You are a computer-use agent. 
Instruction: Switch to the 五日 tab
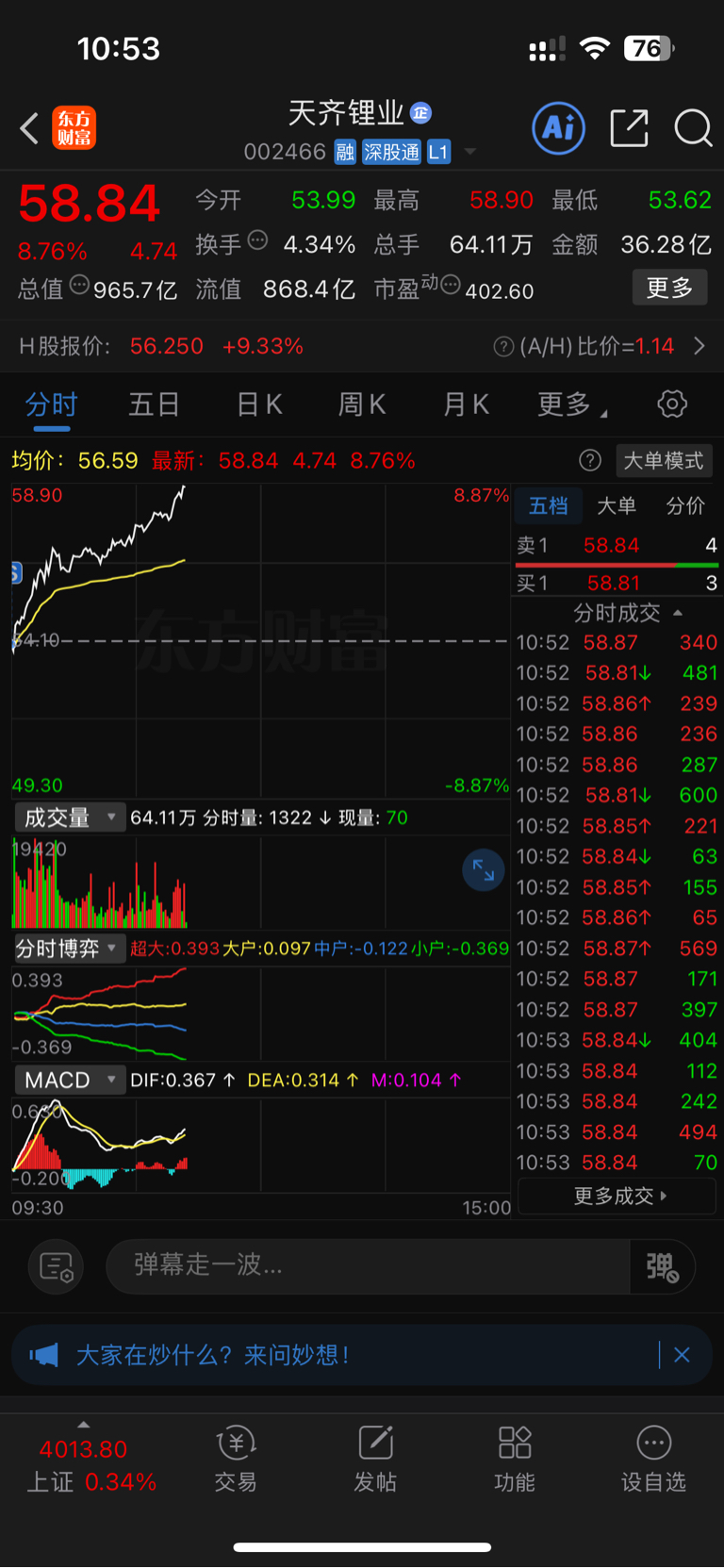(154, 405)
